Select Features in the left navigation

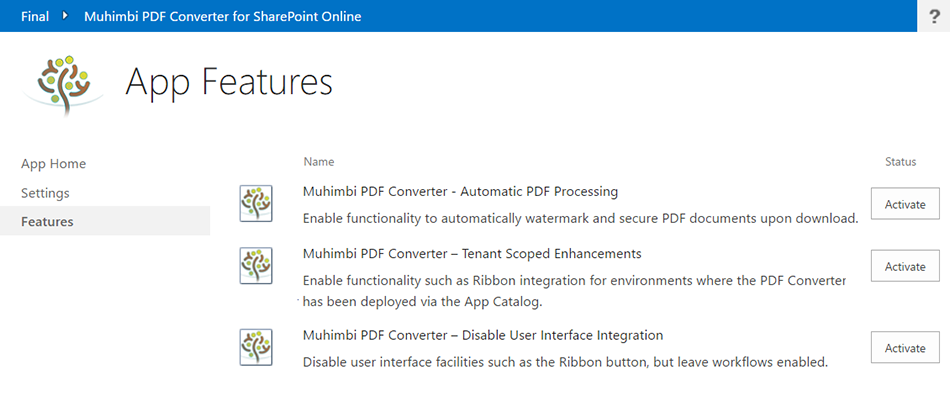click(x=105, y=221)
